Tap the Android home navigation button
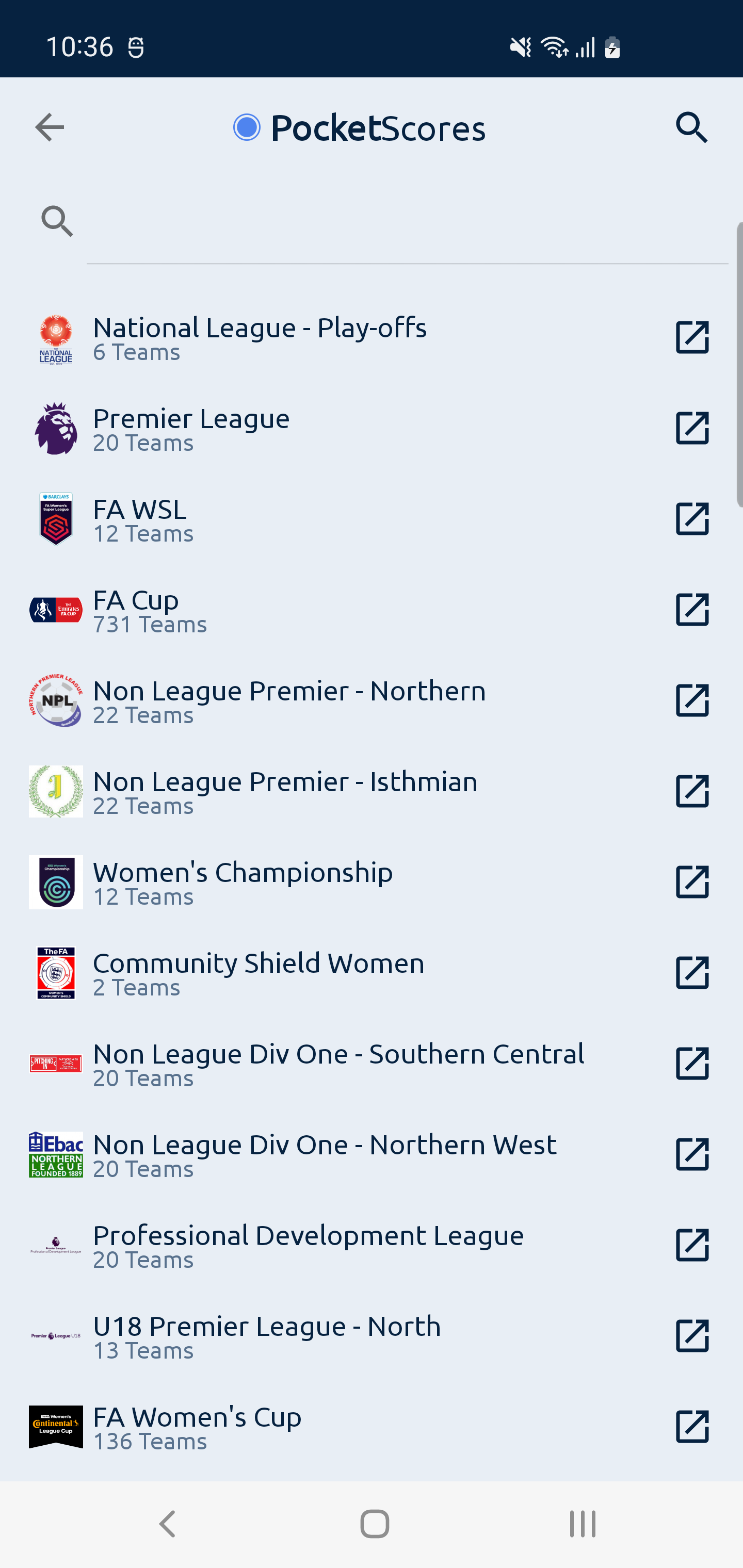 (x=375, y=1524)
